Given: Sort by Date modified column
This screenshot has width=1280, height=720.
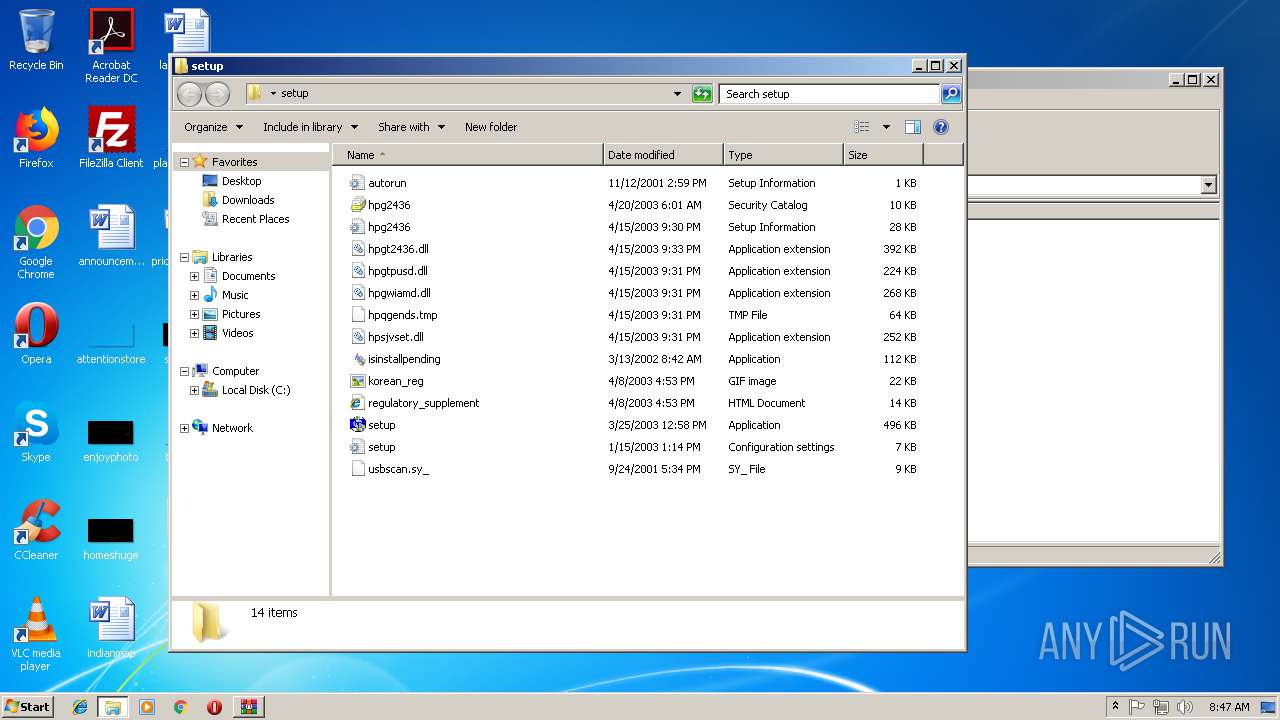Looking at the screenshot, I should 663,155.
